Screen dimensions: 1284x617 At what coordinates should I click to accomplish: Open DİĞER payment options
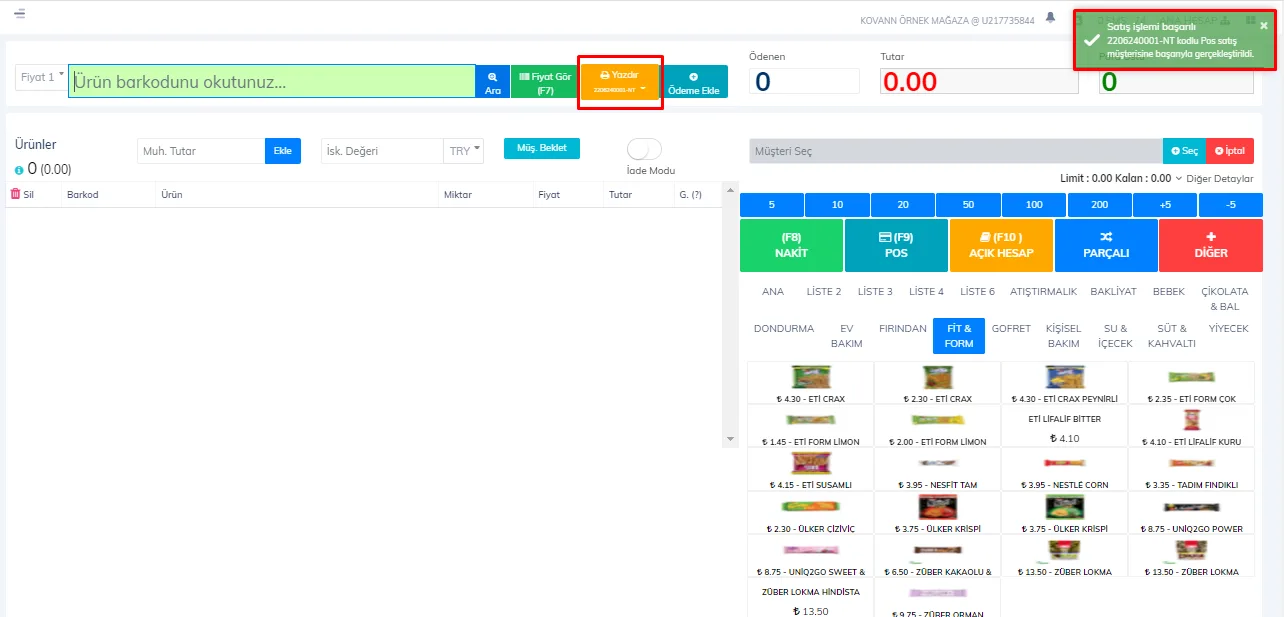(1210, 245)
